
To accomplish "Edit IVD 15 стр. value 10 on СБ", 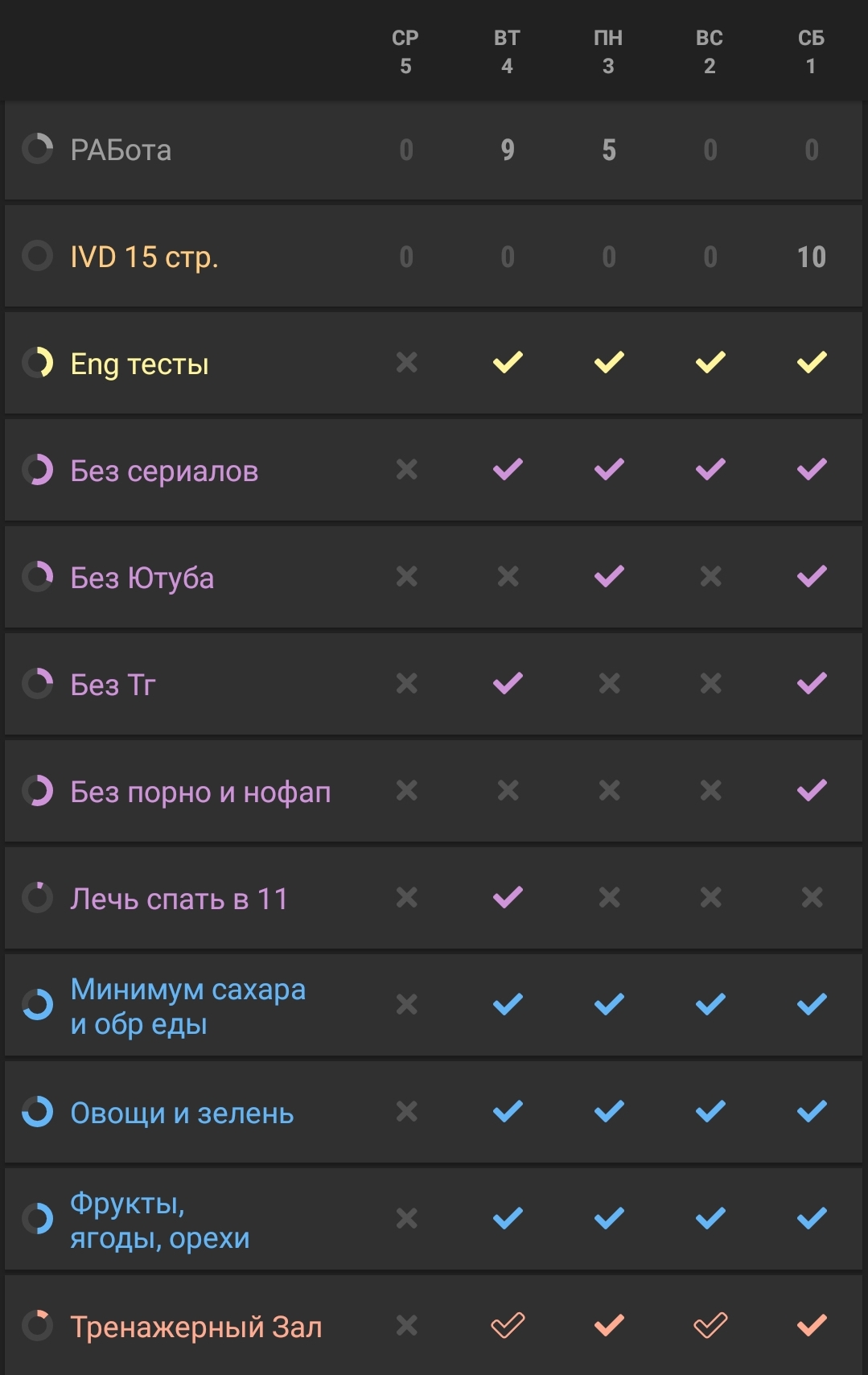I will (x=812, y=257).
